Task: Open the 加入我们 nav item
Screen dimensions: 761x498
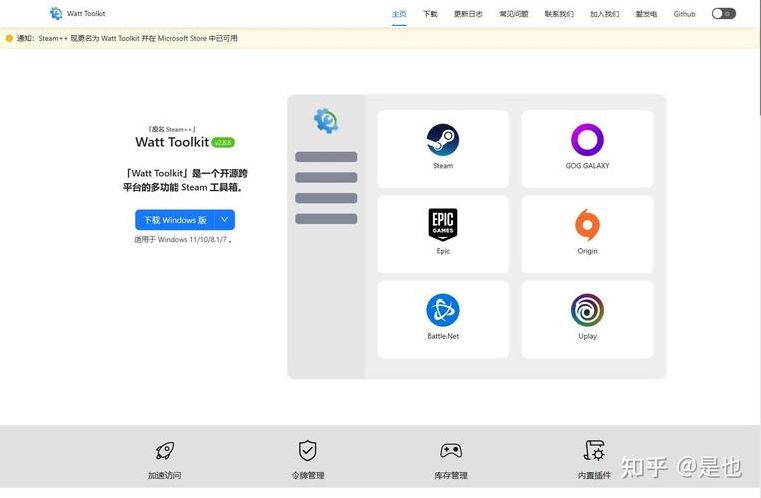Action: click(x=604, y=14)
